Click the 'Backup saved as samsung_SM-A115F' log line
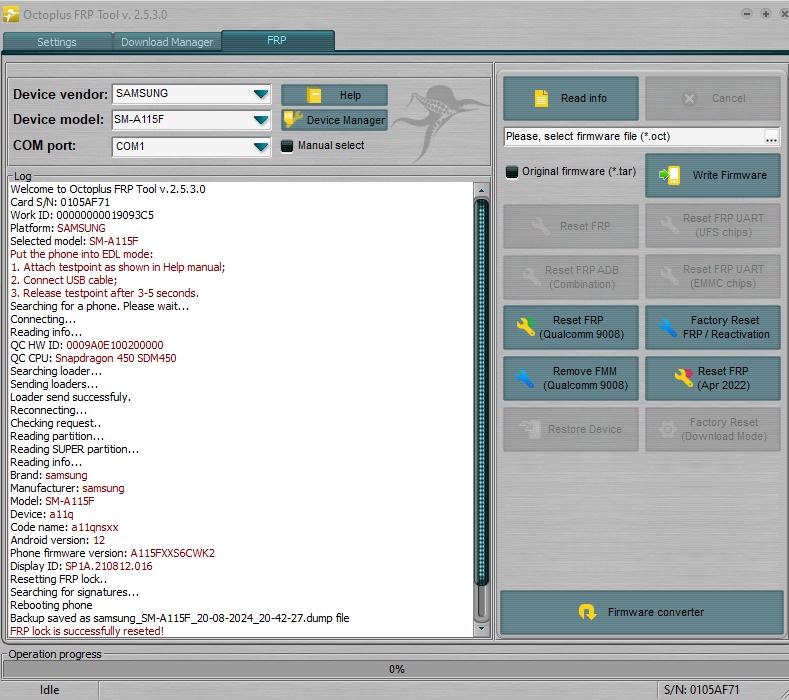This screenshot has width=789, height=700. [x=180, y=618]
